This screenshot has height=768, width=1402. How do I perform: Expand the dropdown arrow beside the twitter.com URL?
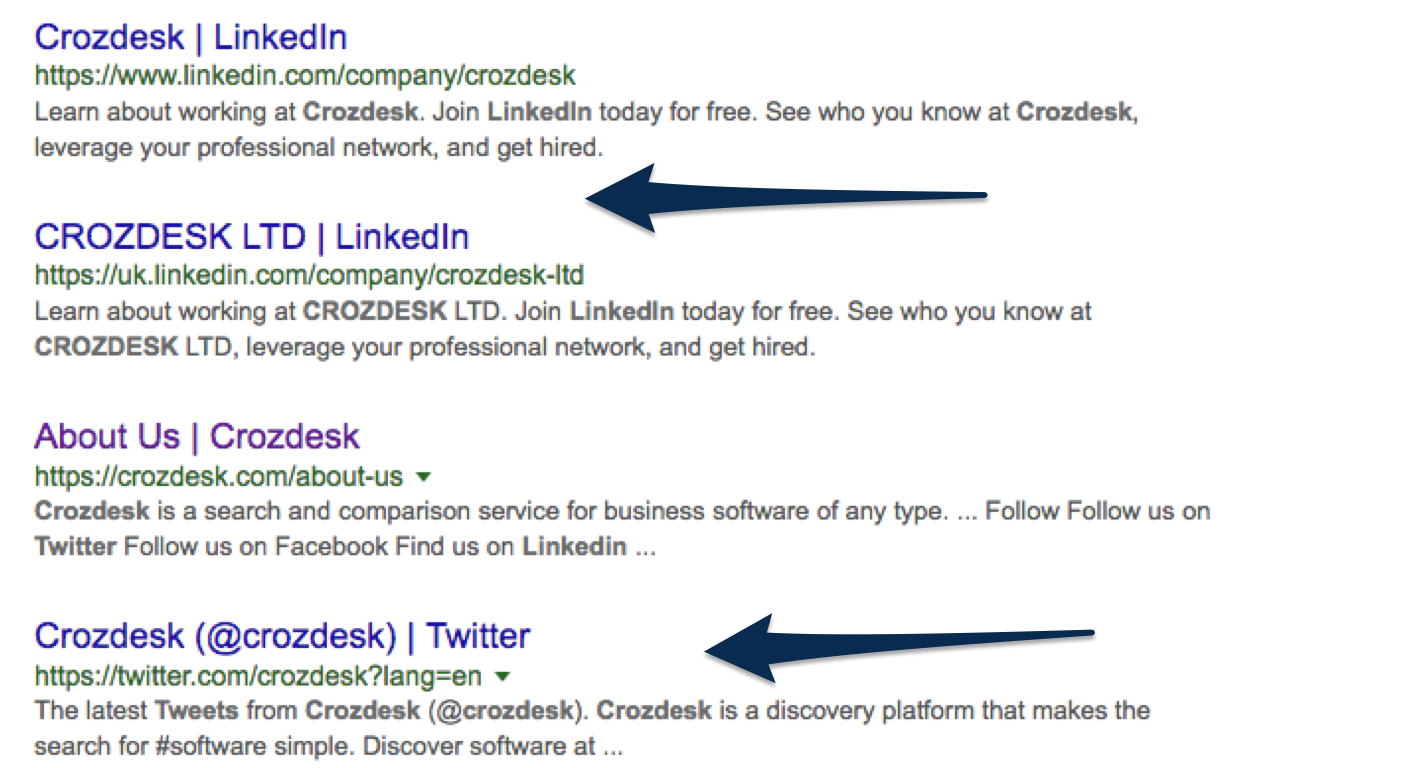tap(503, 677)
